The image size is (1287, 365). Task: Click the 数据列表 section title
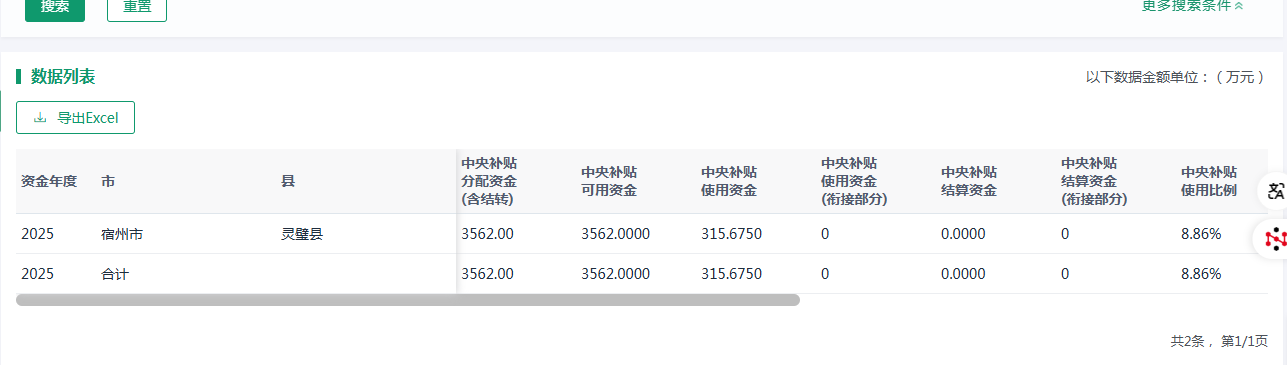tap(63, 77)
